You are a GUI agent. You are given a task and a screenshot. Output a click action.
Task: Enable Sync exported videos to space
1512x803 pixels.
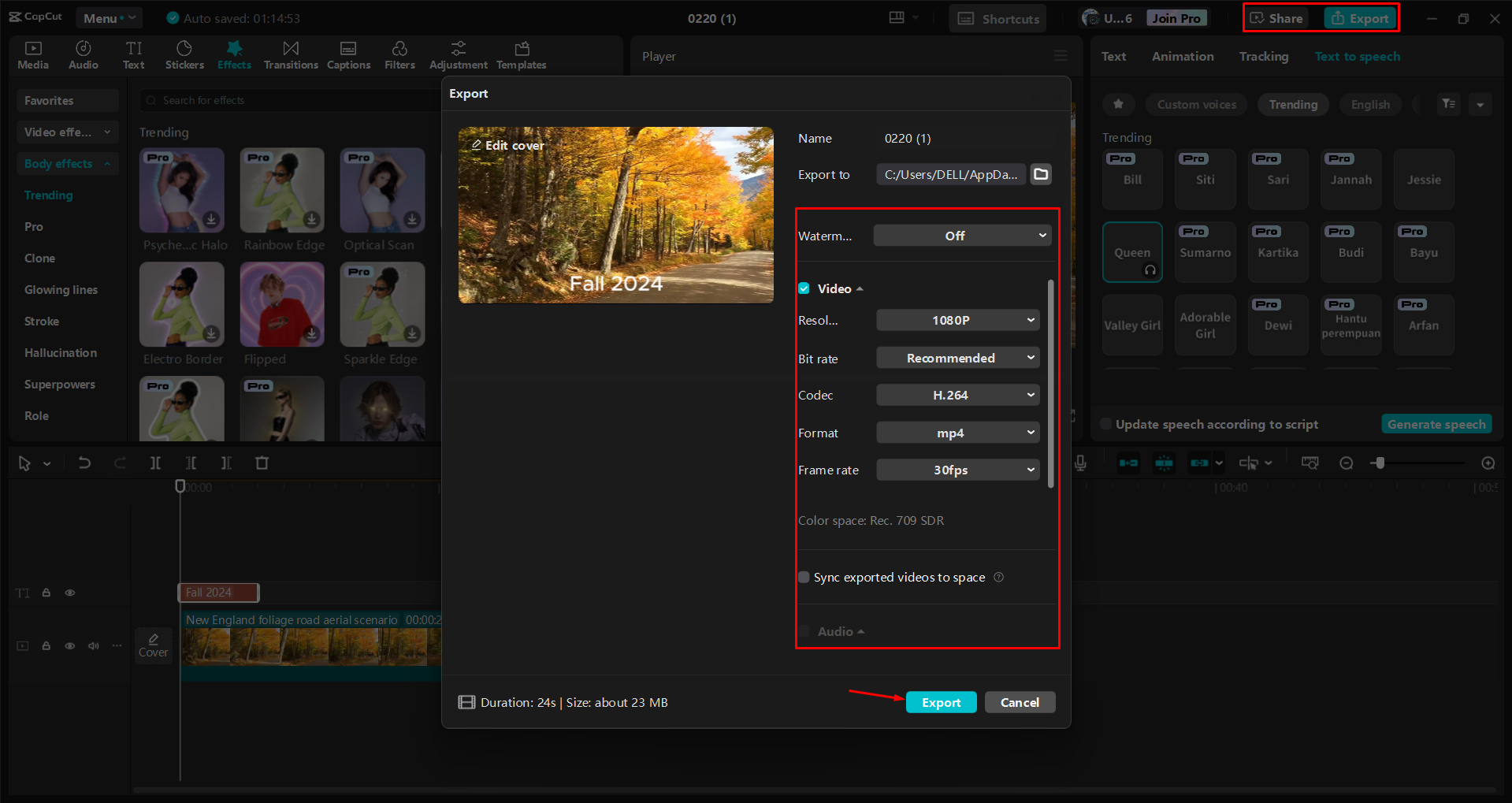click(804, 577)
